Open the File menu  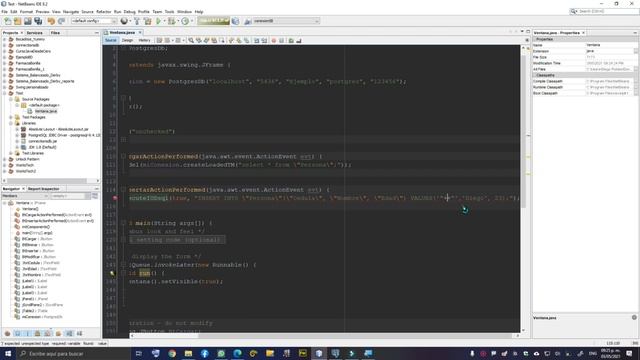pos(4,12)
